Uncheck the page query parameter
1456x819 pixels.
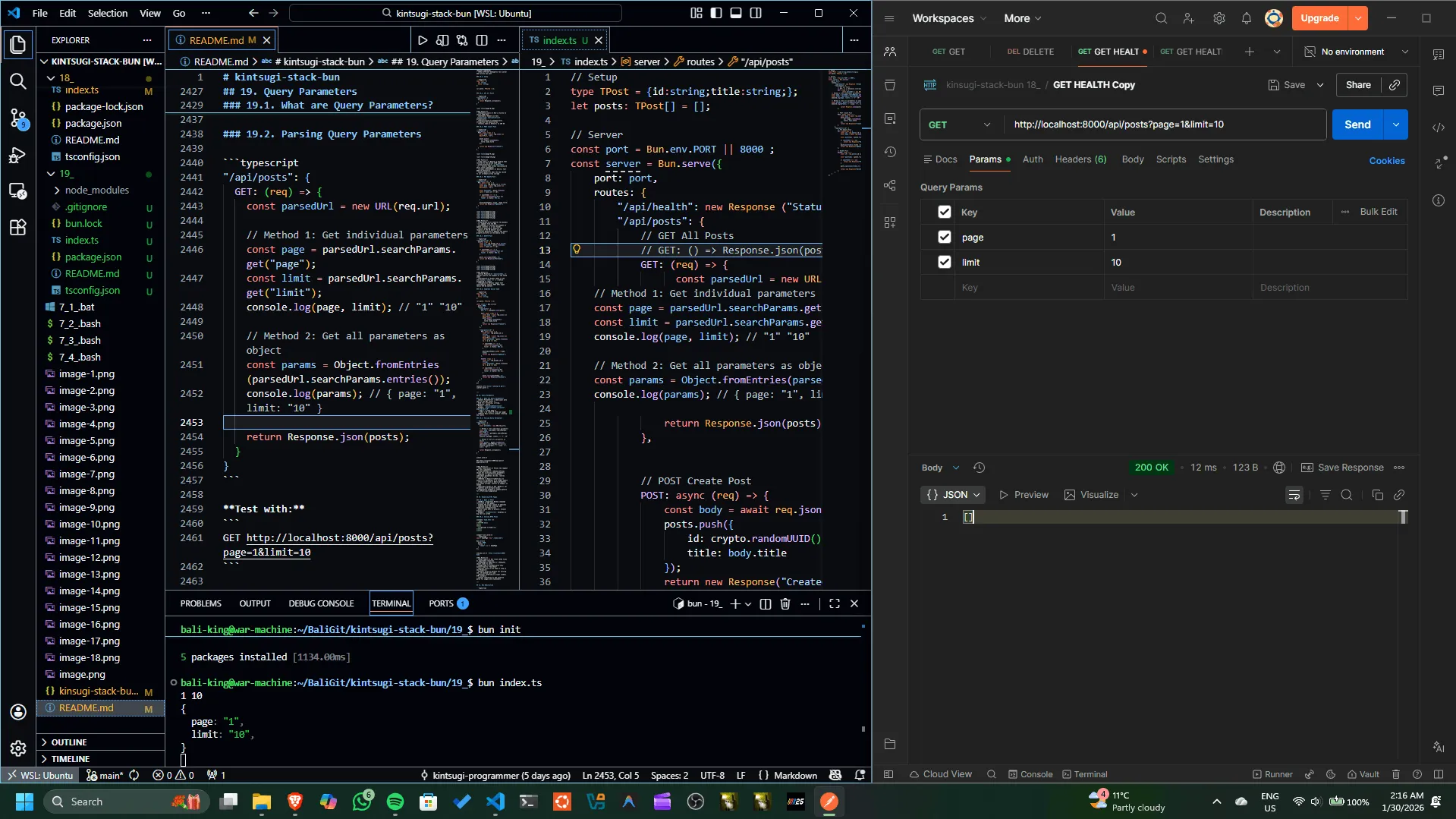click(x=944, y=237)
